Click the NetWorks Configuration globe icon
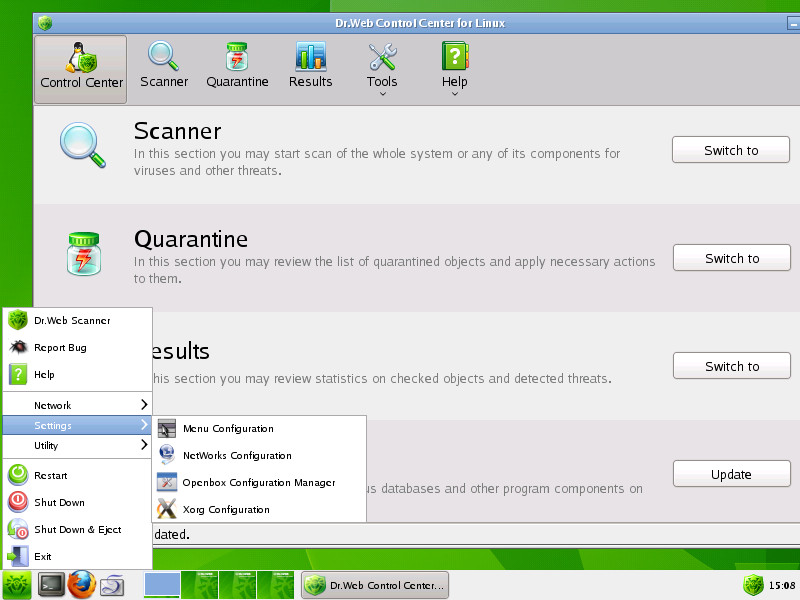 pyautogui.click(x=167, y=455)
